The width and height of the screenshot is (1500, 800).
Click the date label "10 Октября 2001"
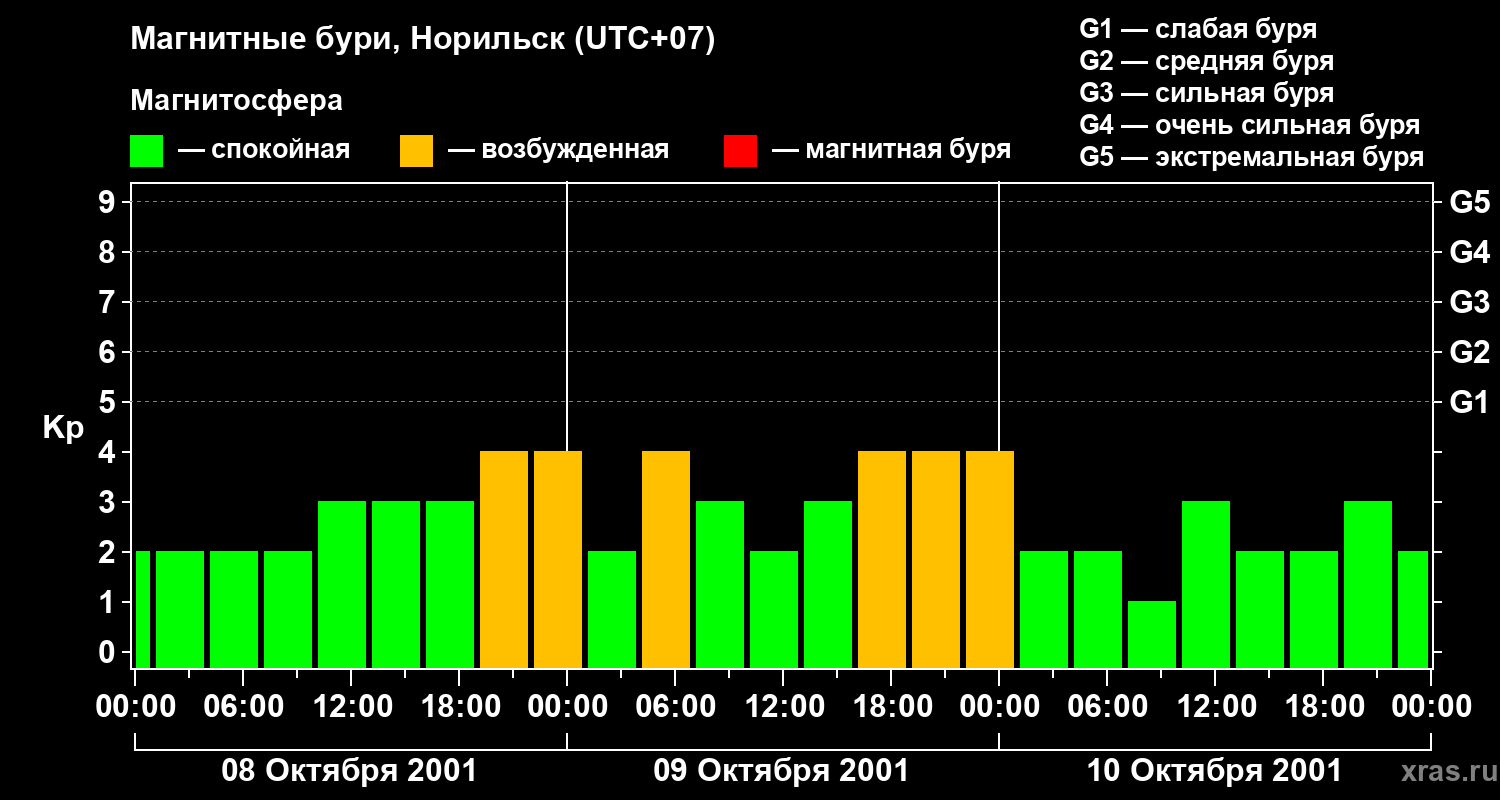pyautogui.click(x=1214, y=771)
